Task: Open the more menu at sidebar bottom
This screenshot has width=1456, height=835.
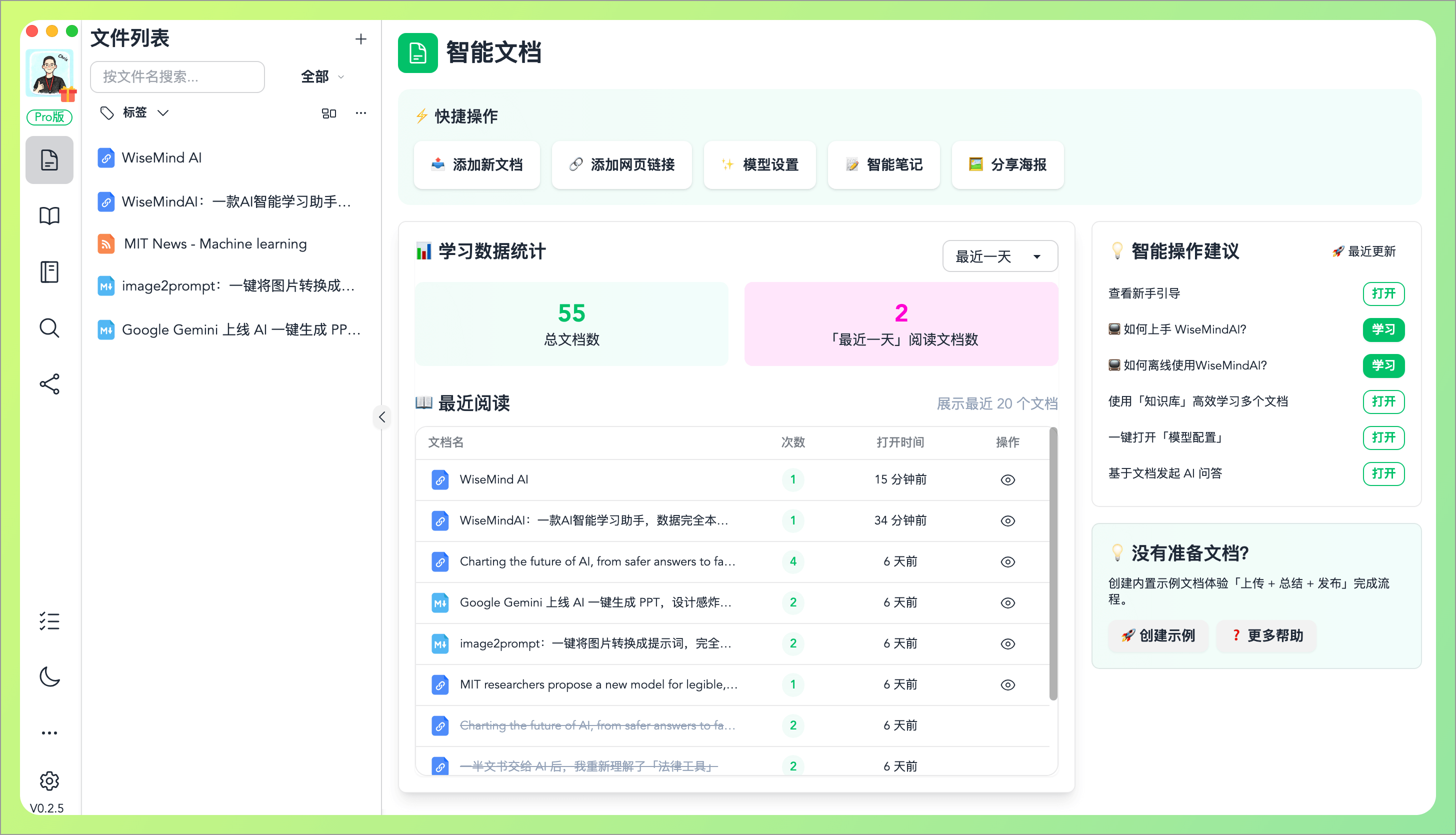Action: point(49,732)
